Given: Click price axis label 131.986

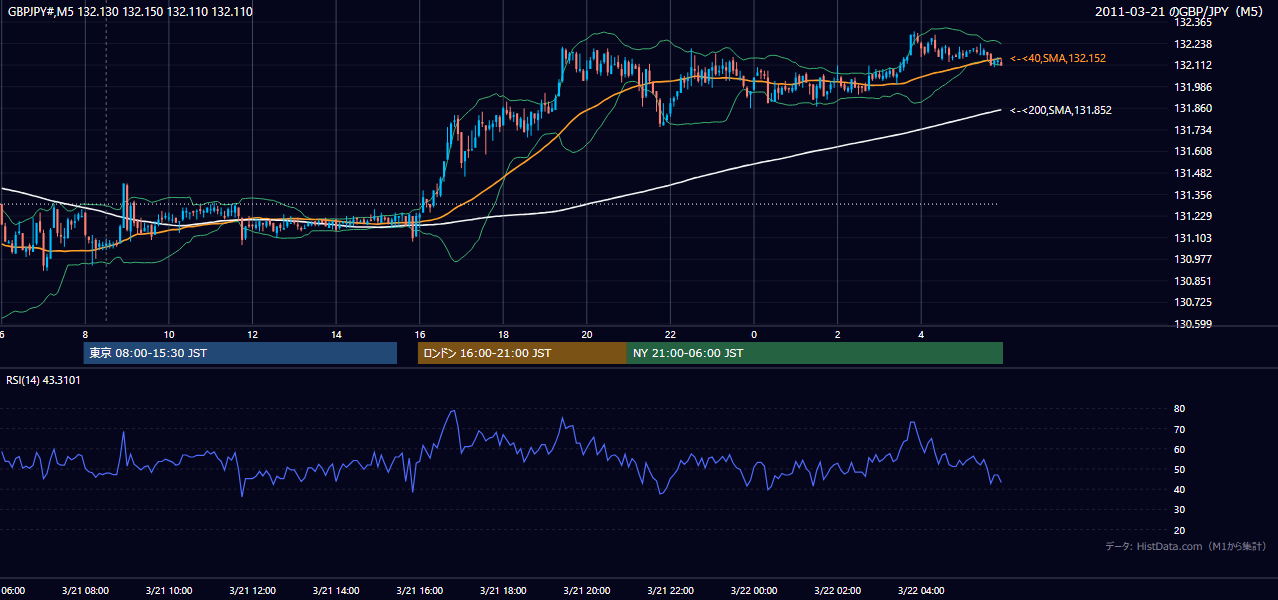Looking at the screenshot, I should coord(1192,87).
